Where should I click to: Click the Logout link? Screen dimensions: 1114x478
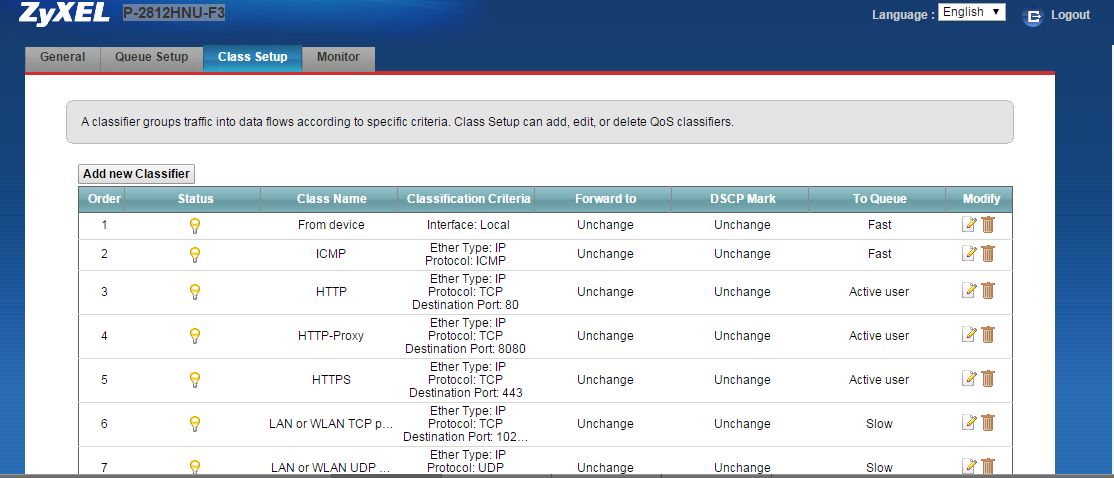1070,15
